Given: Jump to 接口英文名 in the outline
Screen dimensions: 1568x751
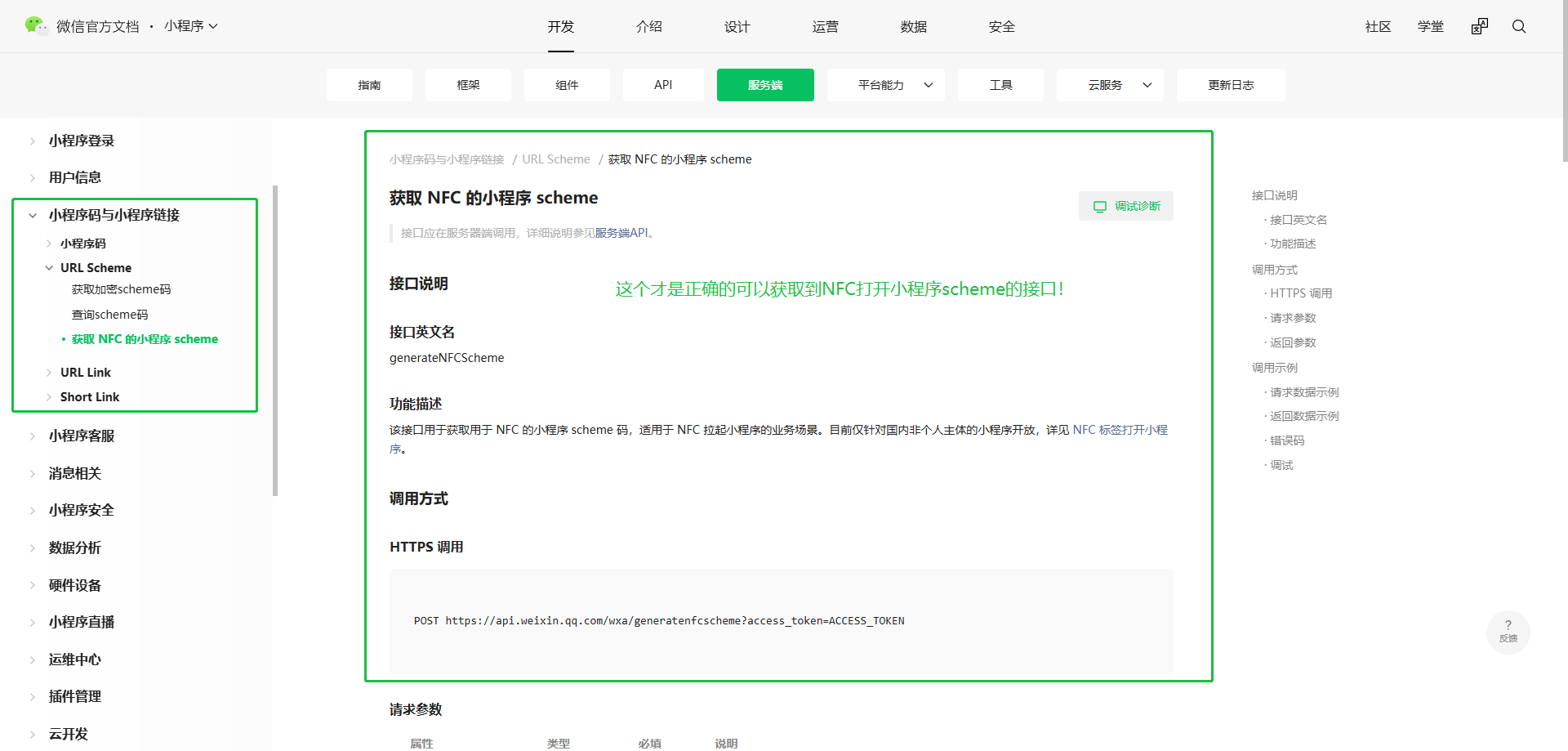Looking at the screenshot, I should pyautogui.click(x=1298, y=220).
